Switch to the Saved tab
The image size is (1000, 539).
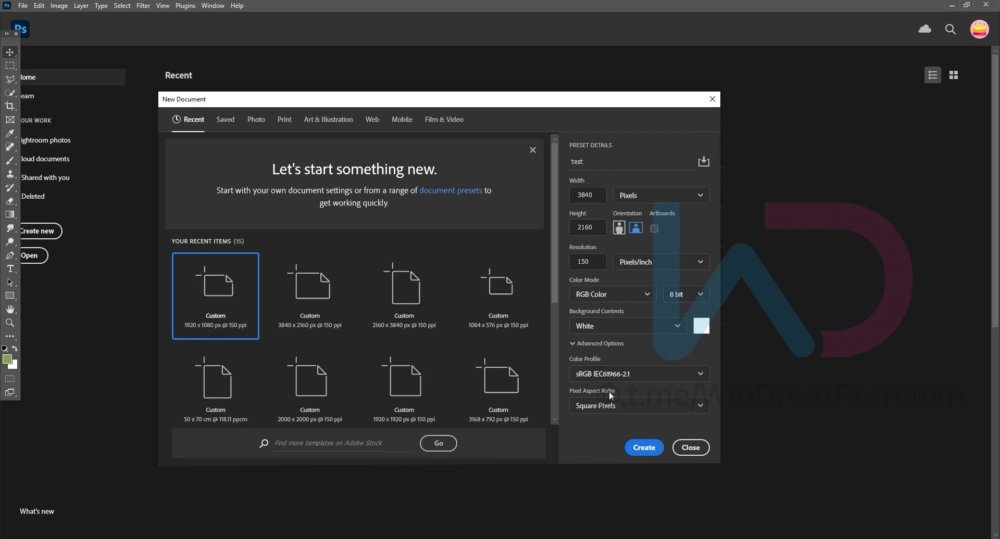click(225, 119)
